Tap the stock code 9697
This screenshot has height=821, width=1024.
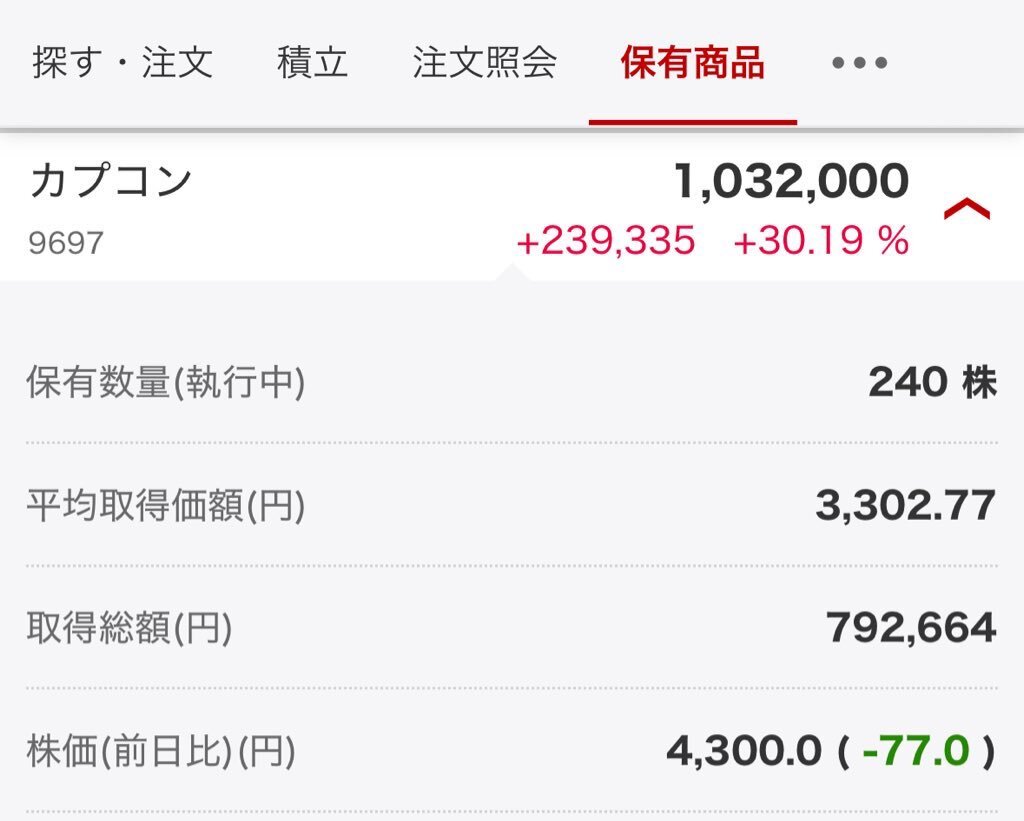66,243
